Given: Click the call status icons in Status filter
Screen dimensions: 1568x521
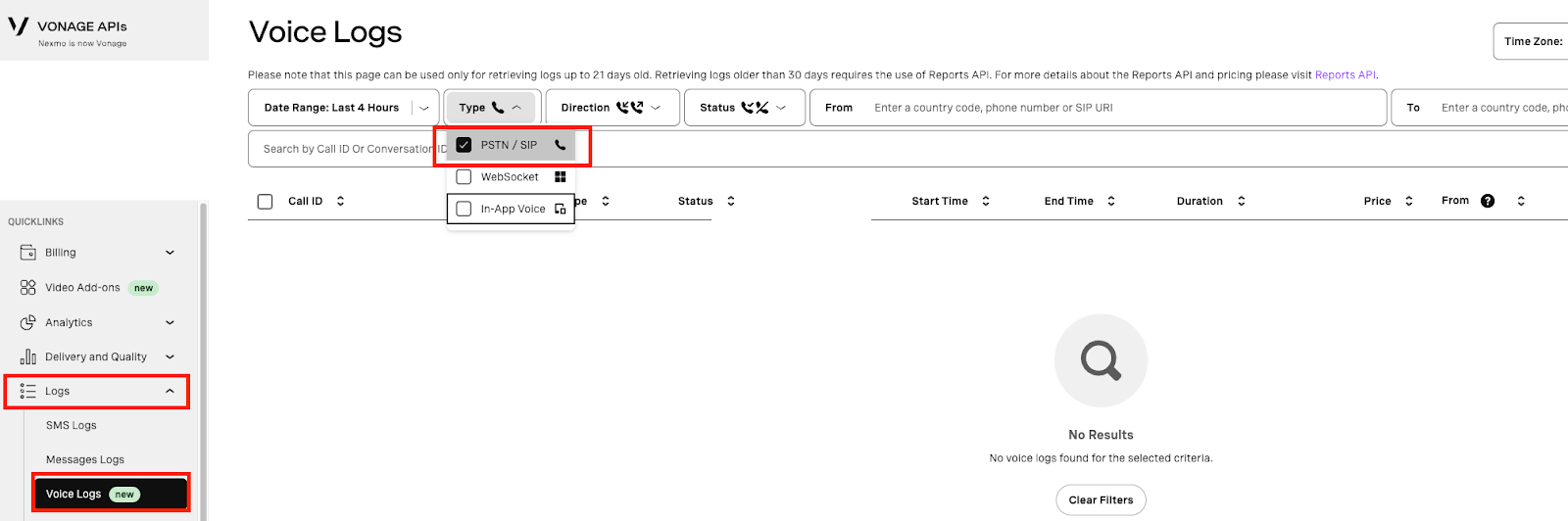Looking at the screenshot, I should click(755, 108).
